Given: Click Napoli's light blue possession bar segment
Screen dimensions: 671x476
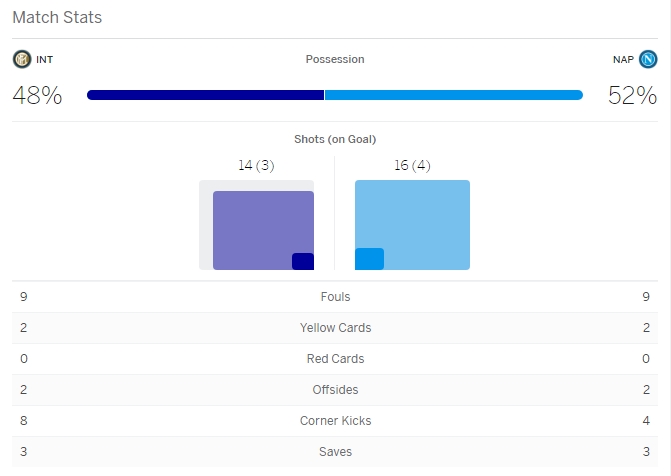Looking at the screenshot, I should pyautogui.click(x=453, y=95).
